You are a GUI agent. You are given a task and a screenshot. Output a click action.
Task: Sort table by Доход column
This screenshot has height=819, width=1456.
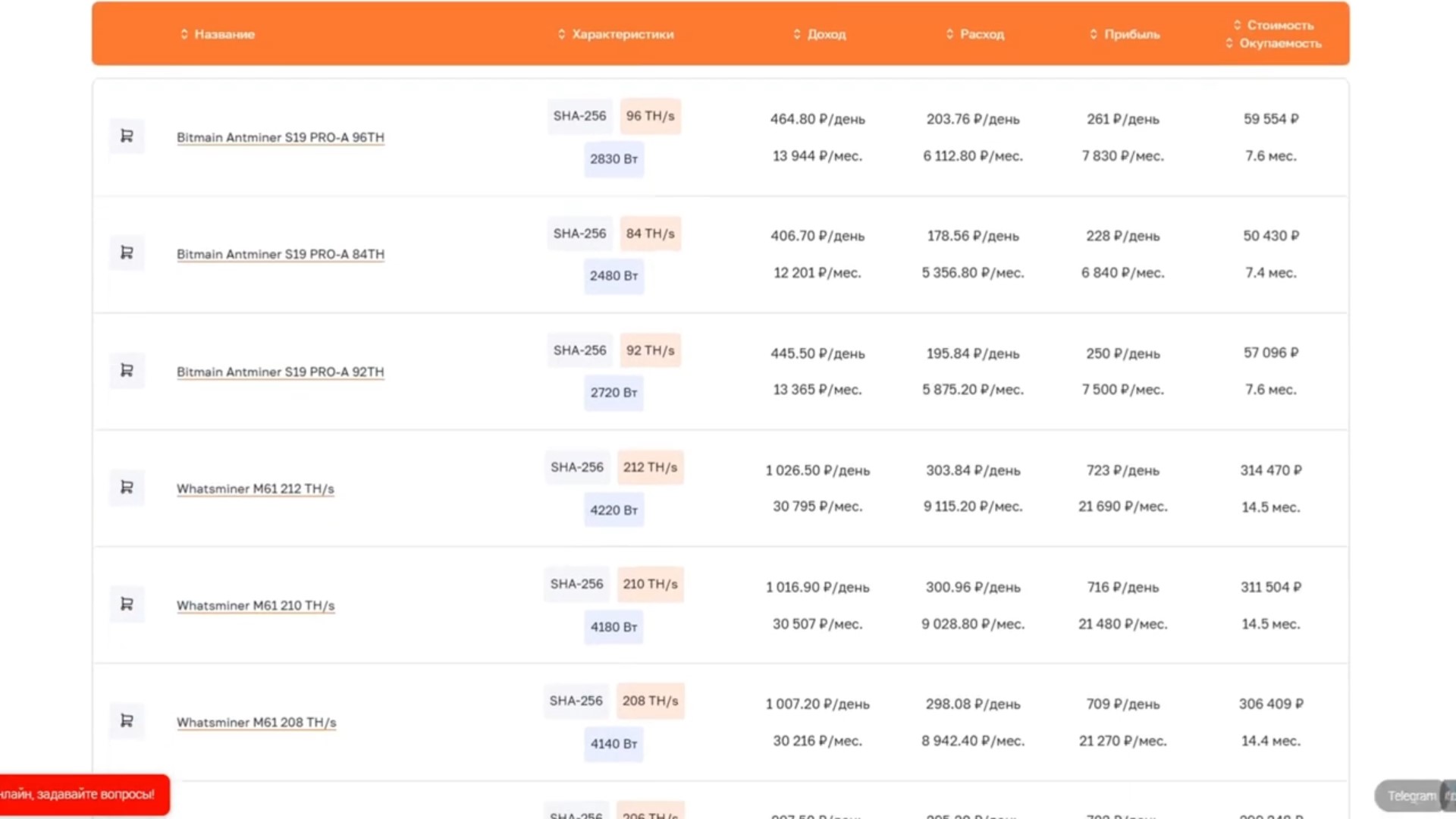coord(820,34)
